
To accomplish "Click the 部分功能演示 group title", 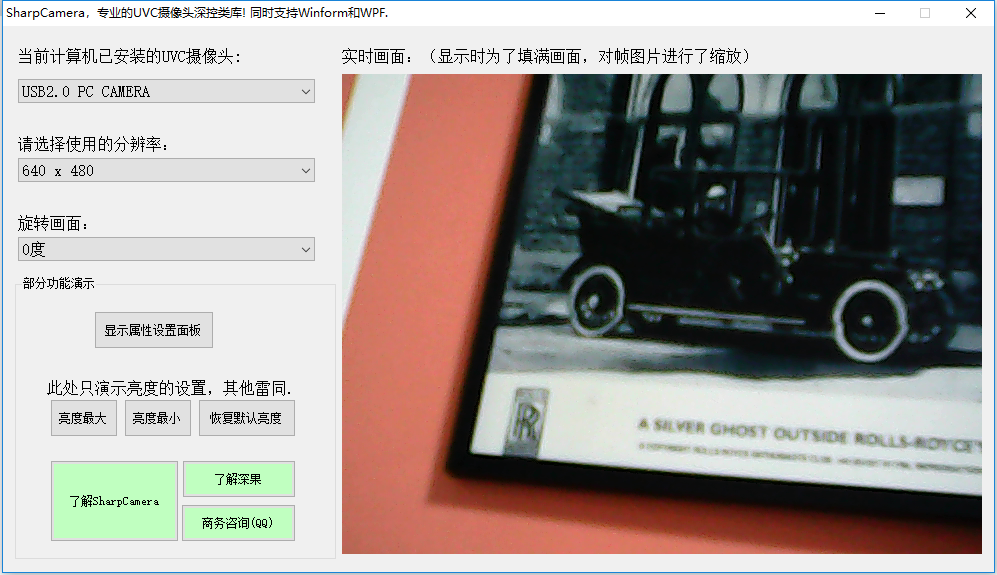I will (58, 284).
